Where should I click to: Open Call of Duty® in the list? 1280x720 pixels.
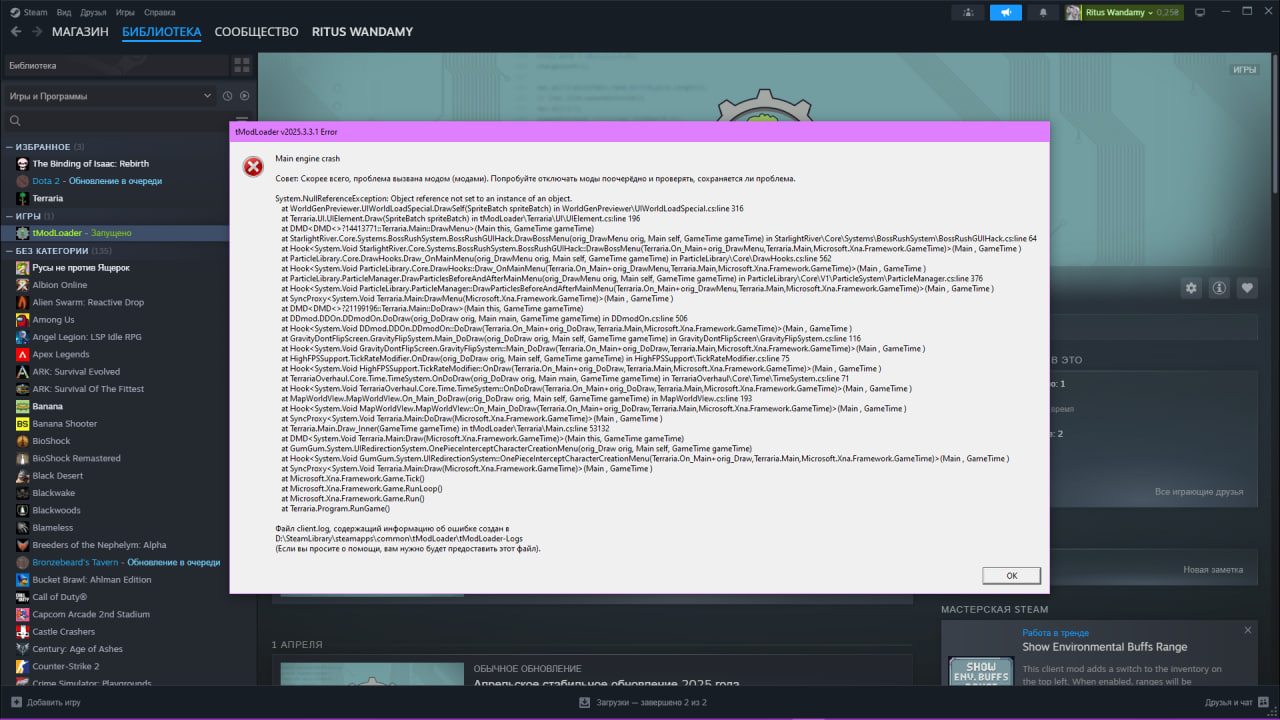(x=59, y=597)
